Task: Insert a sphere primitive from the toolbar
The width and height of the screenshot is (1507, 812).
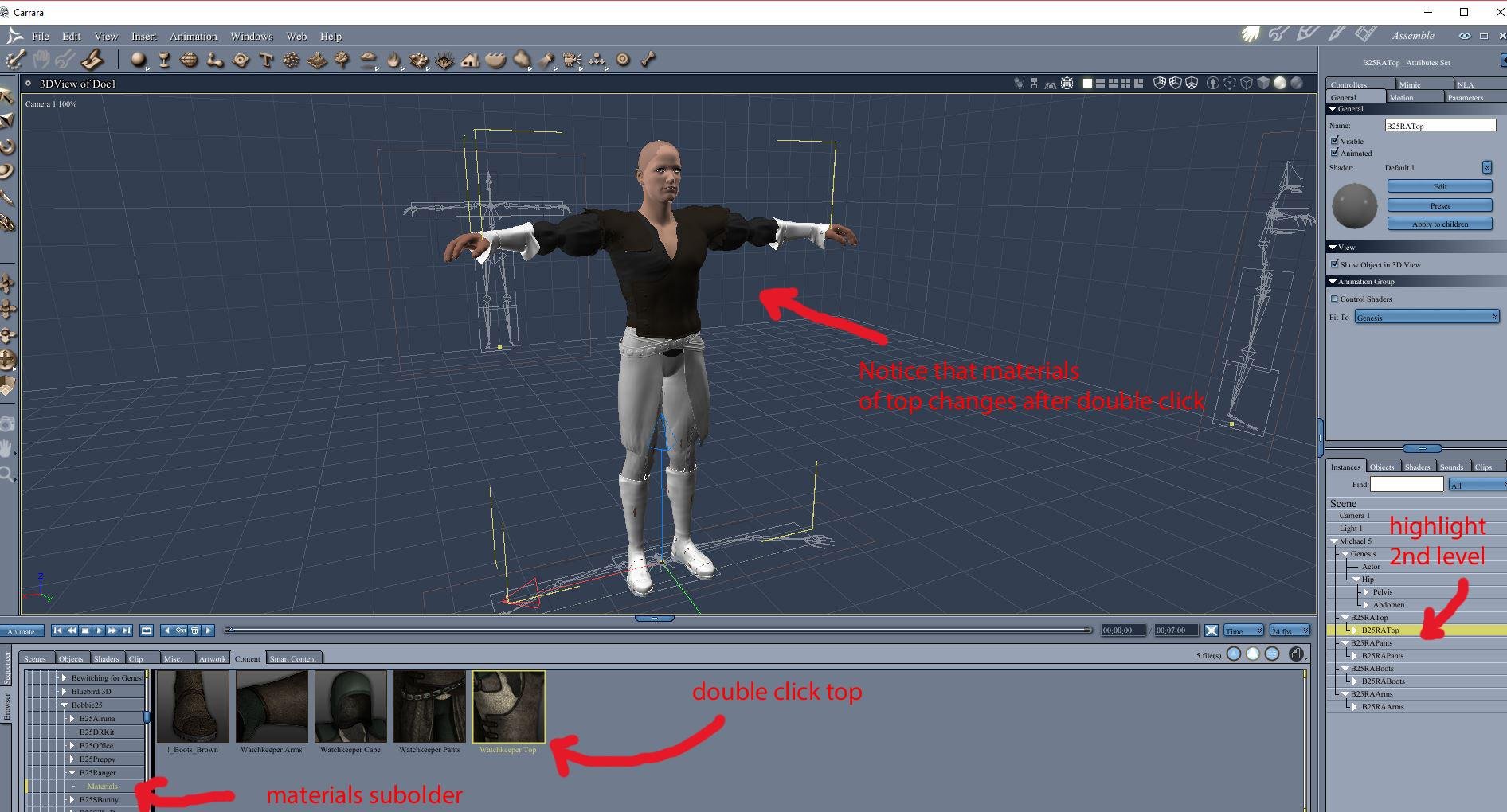Action: (139, 60)
